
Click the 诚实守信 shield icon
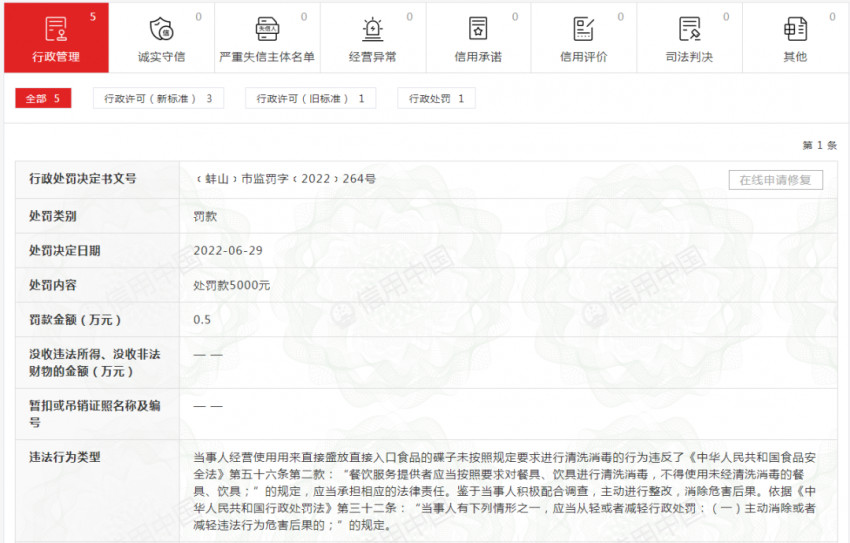(x=160, y=28)
